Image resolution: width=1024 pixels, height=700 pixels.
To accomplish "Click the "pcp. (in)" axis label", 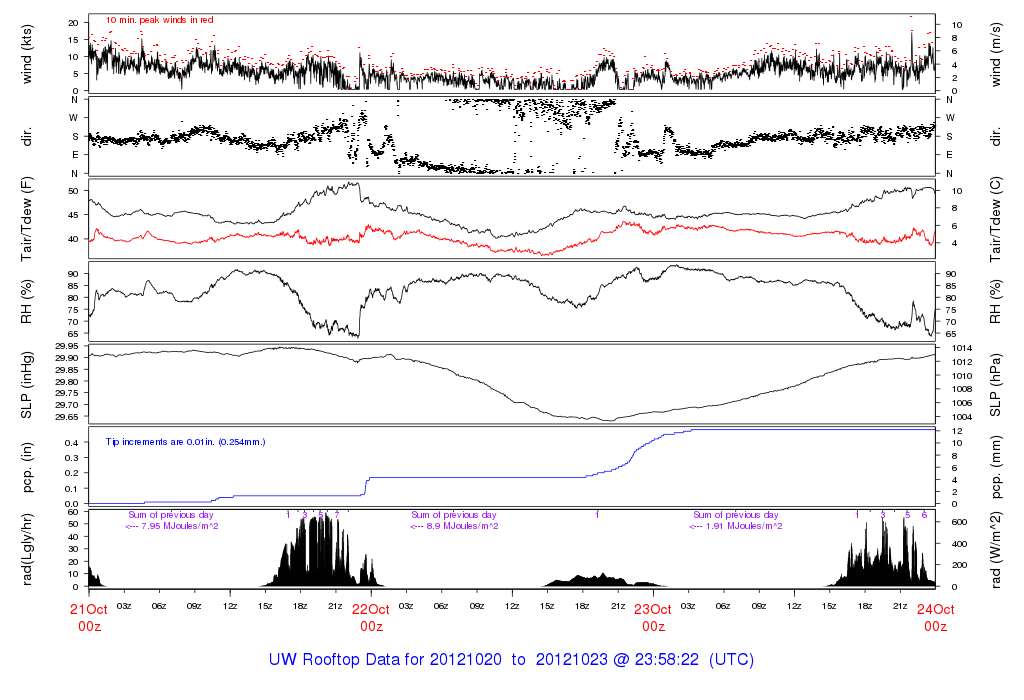I will [28, 467].
